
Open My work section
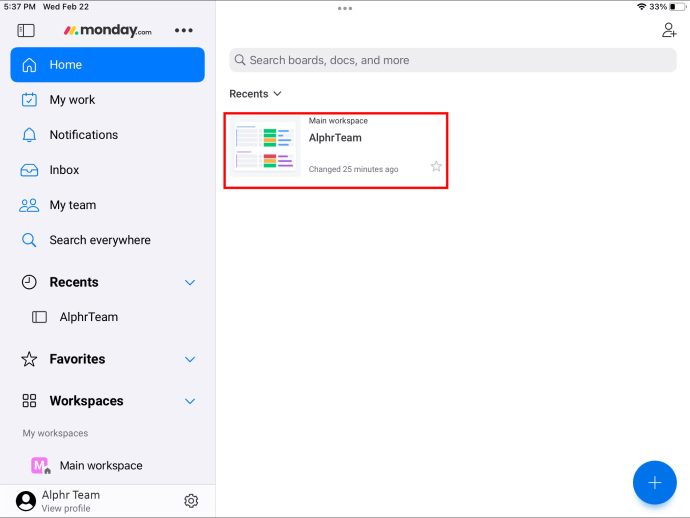click(x=107, y=100)
